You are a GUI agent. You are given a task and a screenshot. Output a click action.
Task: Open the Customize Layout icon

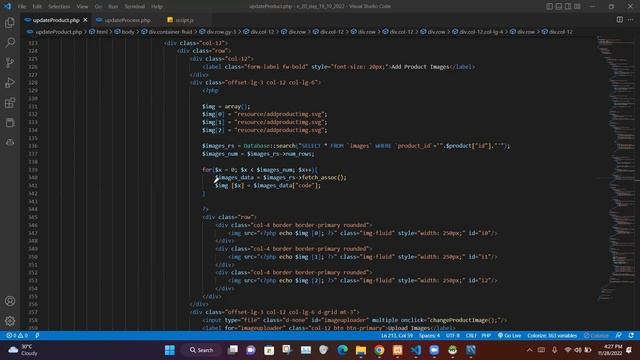tap(577, 6)
